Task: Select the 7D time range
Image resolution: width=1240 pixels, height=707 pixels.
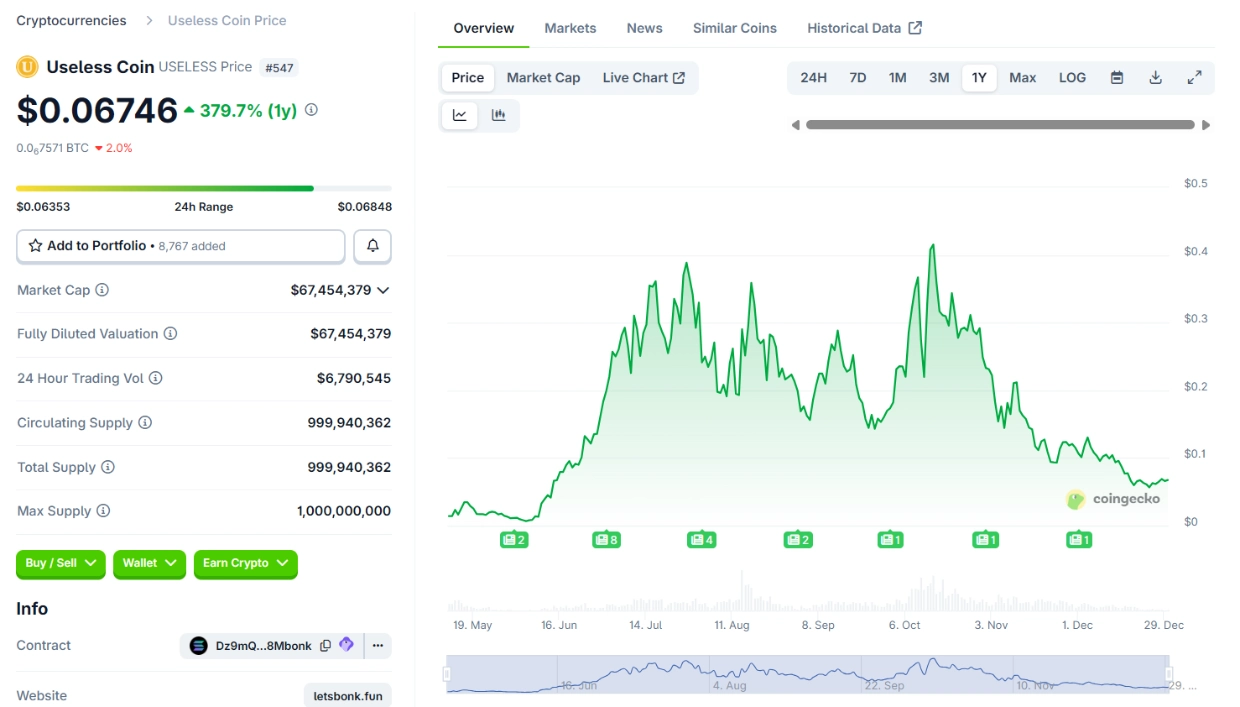Action: click(857, 78)
